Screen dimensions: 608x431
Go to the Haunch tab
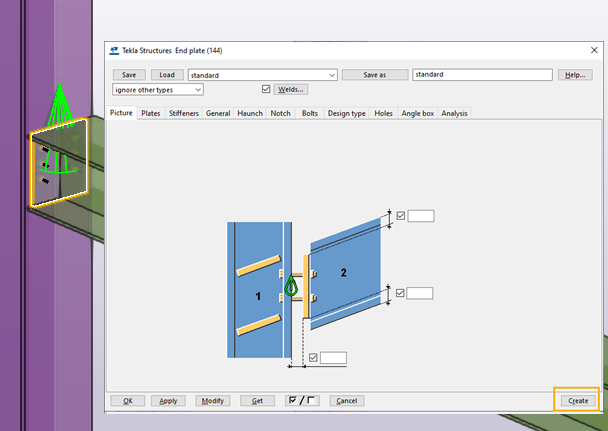pos(250,113)
